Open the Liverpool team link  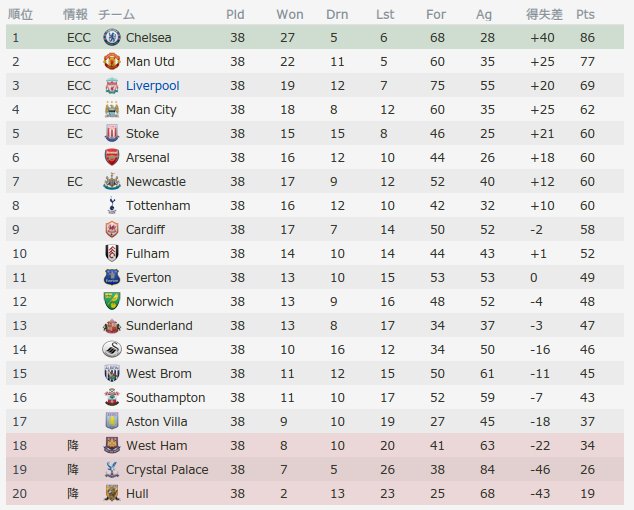pyautogui.click(x=152, y=86)
